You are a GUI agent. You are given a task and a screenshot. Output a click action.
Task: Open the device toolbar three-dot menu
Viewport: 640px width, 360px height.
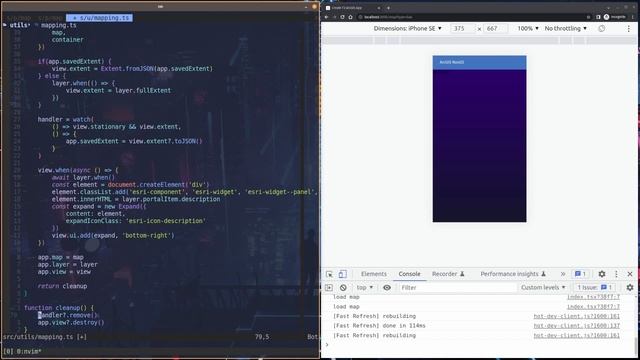(629, 29)
